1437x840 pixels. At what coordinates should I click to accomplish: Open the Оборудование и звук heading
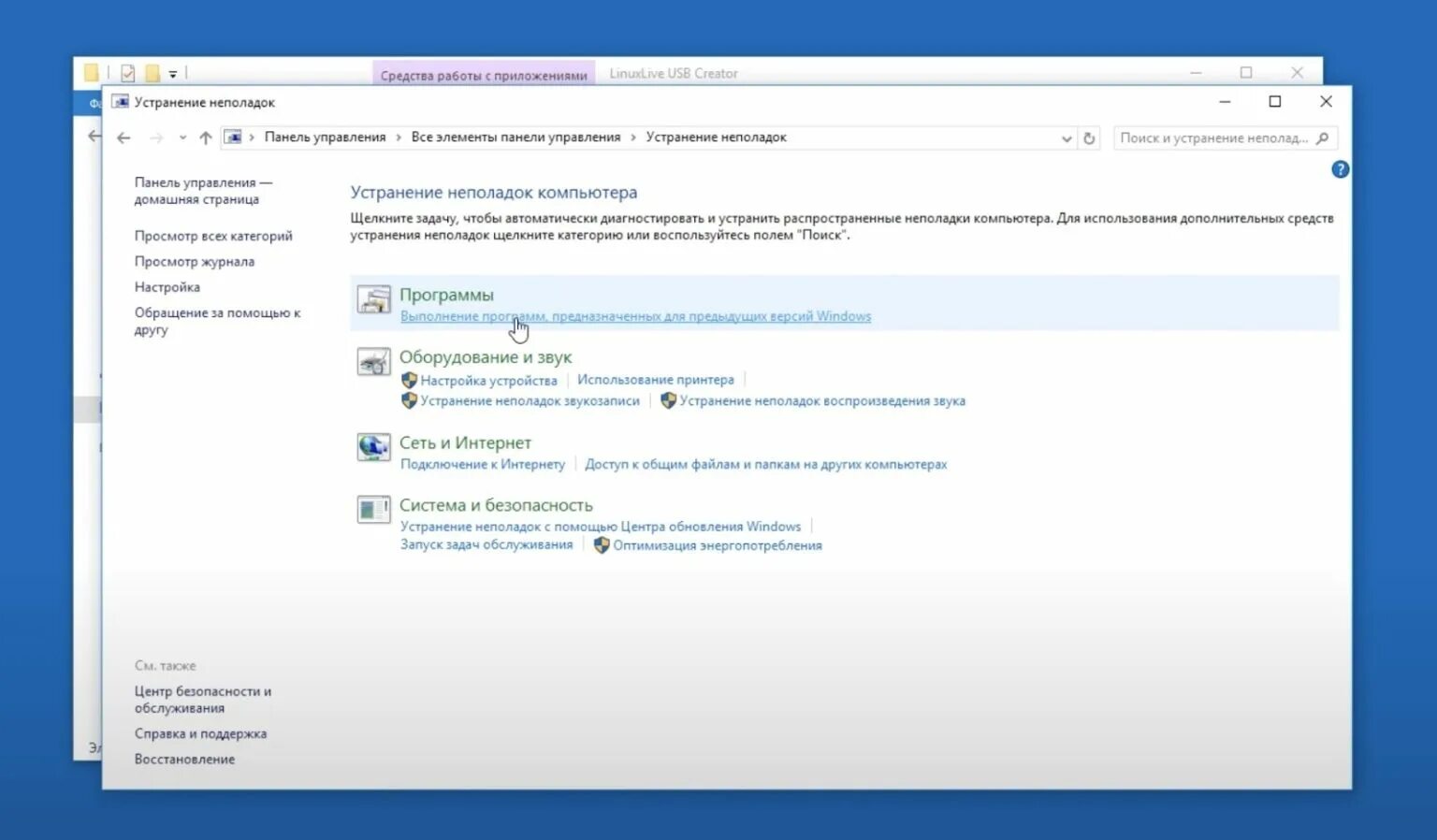click(486, 357)
